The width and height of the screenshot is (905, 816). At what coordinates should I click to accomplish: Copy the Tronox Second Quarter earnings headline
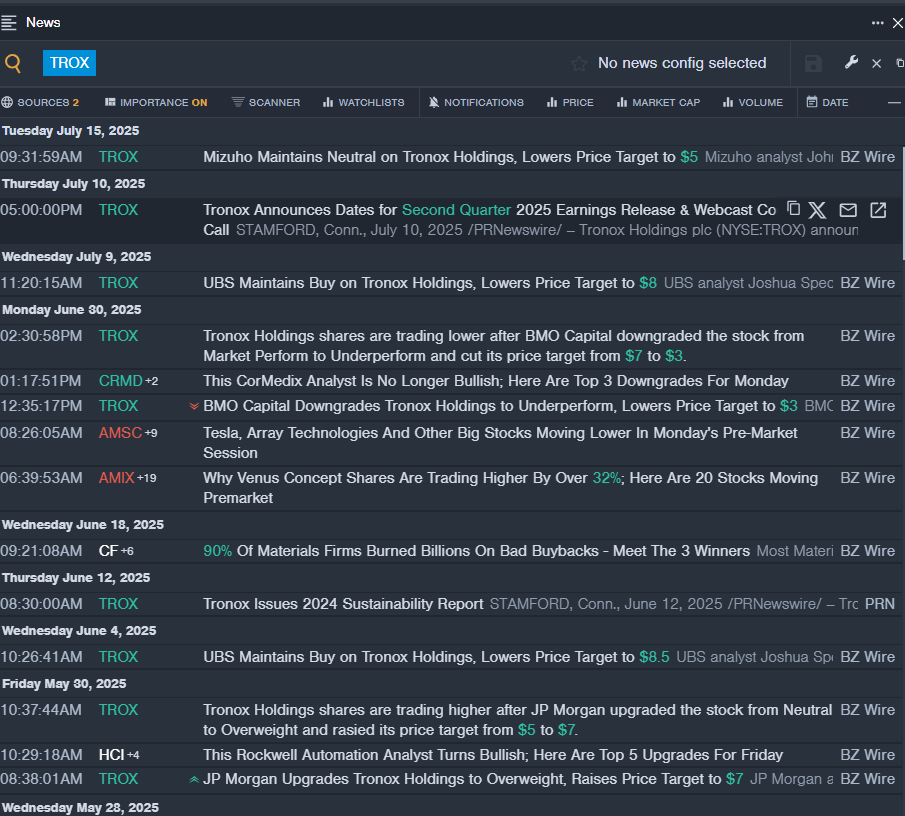pyautogui.click(x=794, y=209)
